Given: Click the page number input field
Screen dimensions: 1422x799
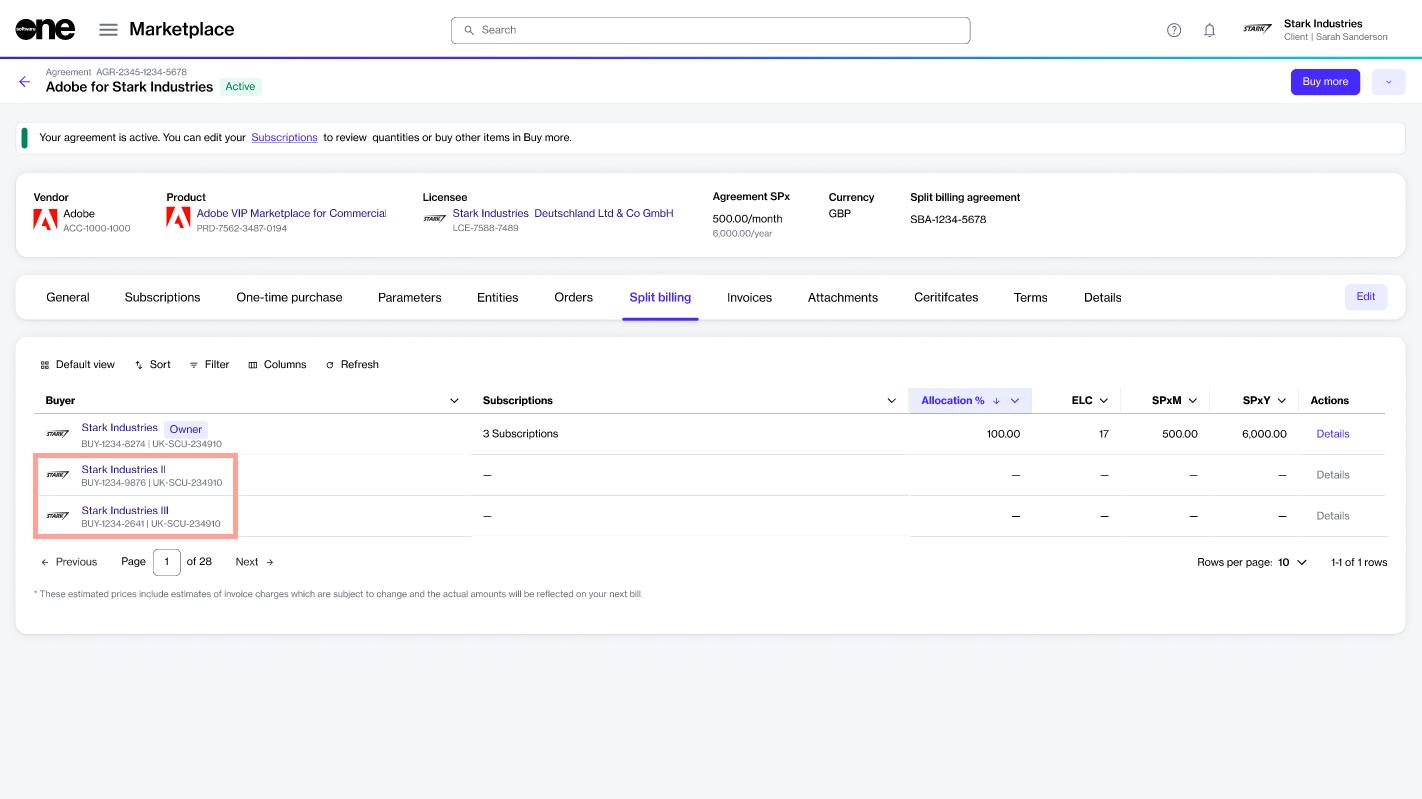Looking at the screenshot, I should (166, 562).
